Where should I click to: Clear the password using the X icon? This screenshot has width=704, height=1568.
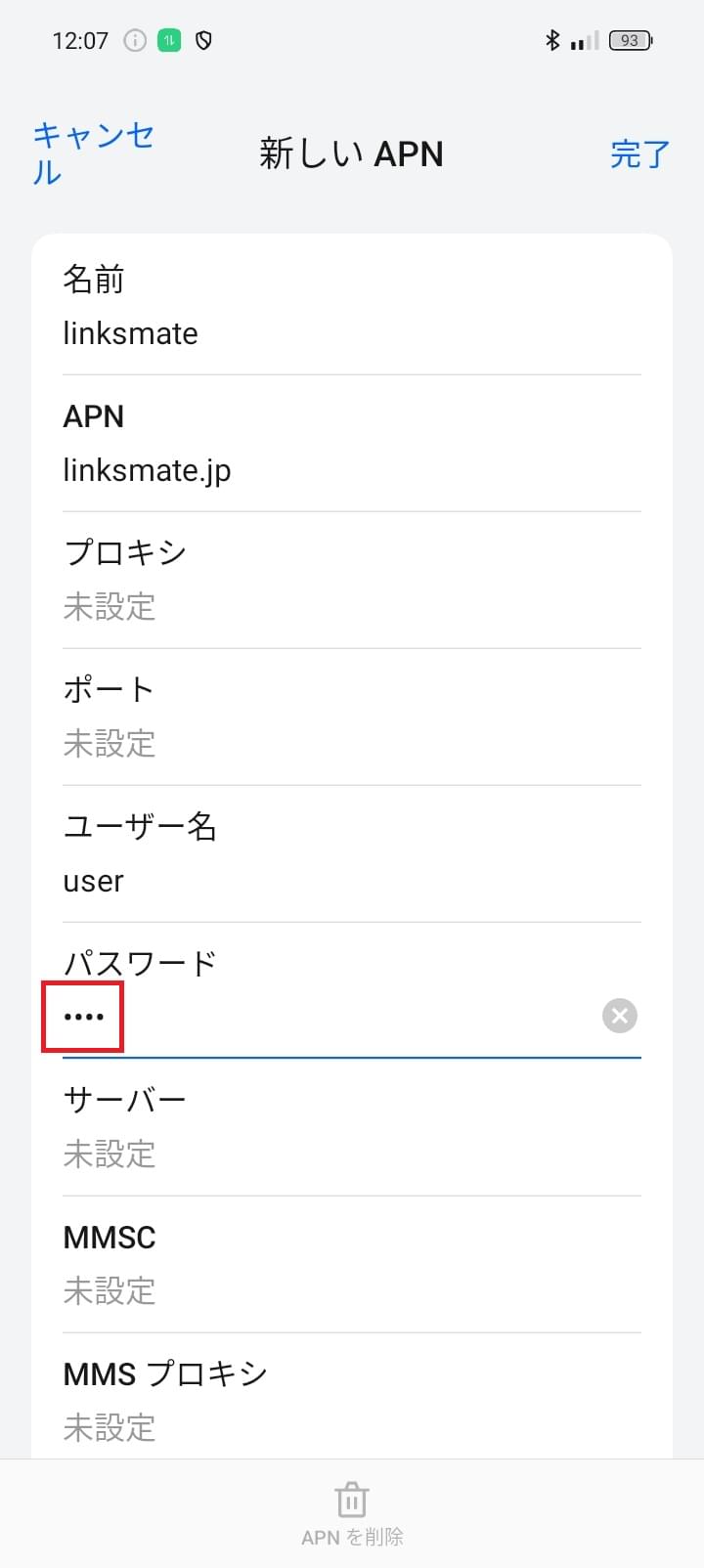point(619,1016)
